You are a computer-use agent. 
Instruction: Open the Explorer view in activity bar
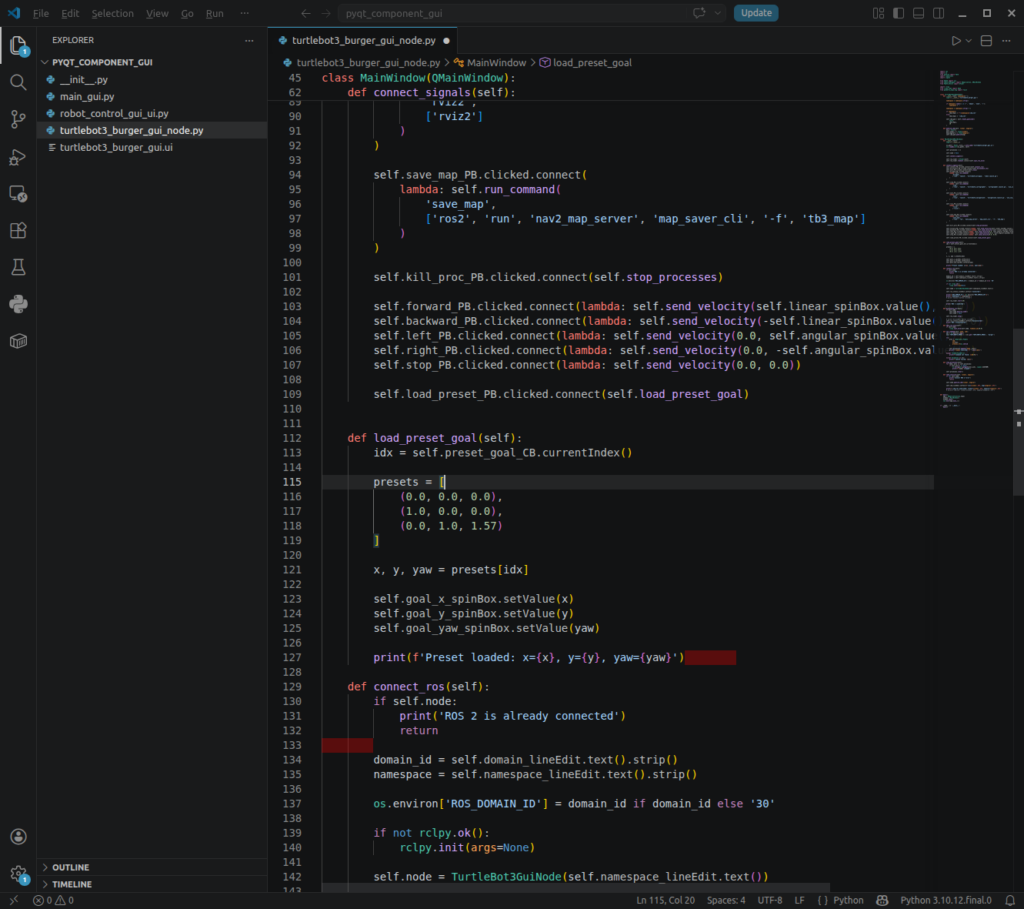pyautogui.click(x=18, y=46)
